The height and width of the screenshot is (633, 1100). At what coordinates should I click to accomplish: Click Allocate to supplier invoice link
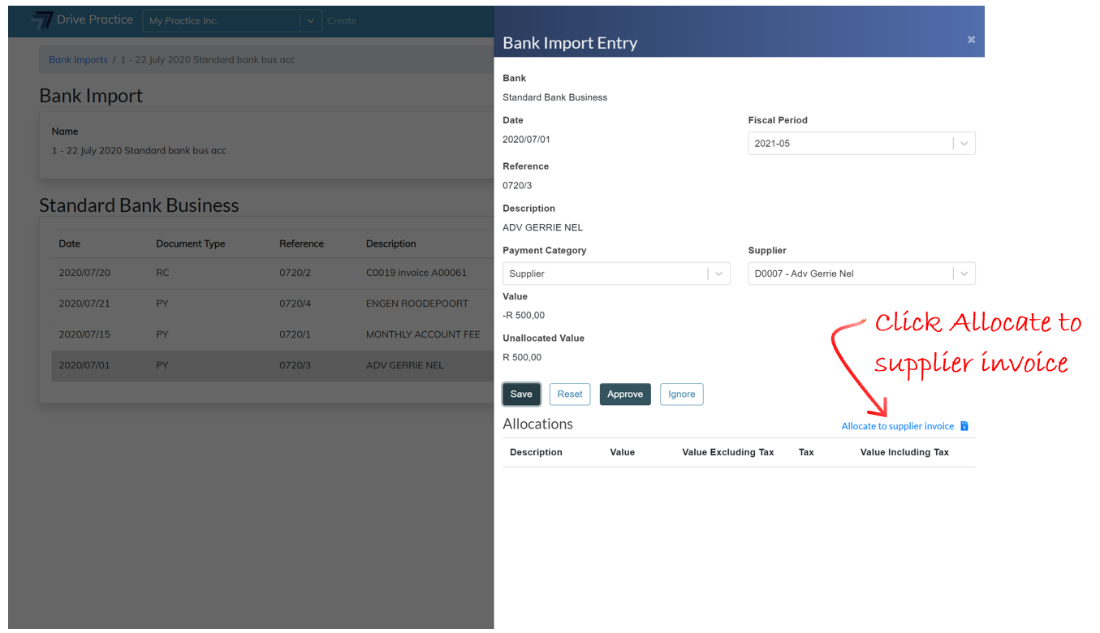[897, 426]
